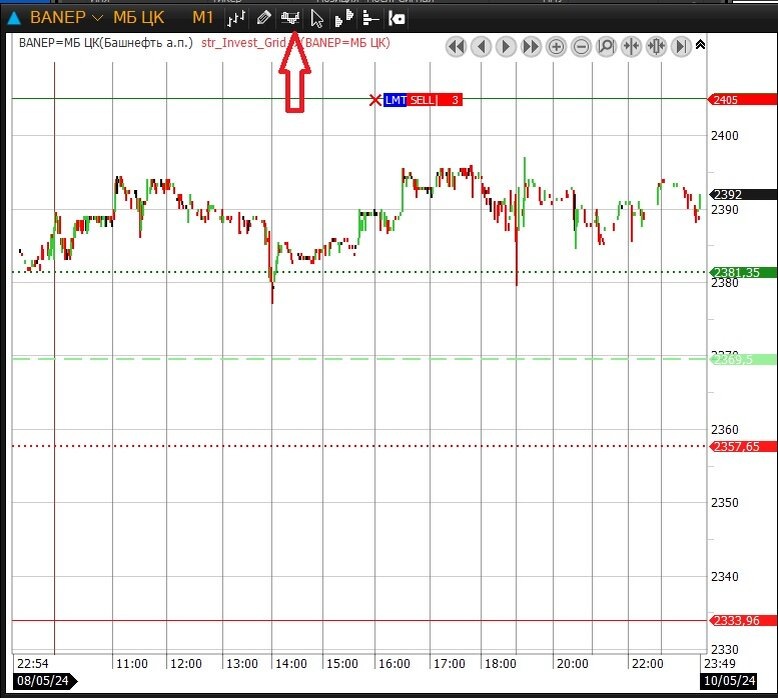
Task: Collapse the chart navigation panel chevron
Action: pyautogui.click(x=700, y=45)
